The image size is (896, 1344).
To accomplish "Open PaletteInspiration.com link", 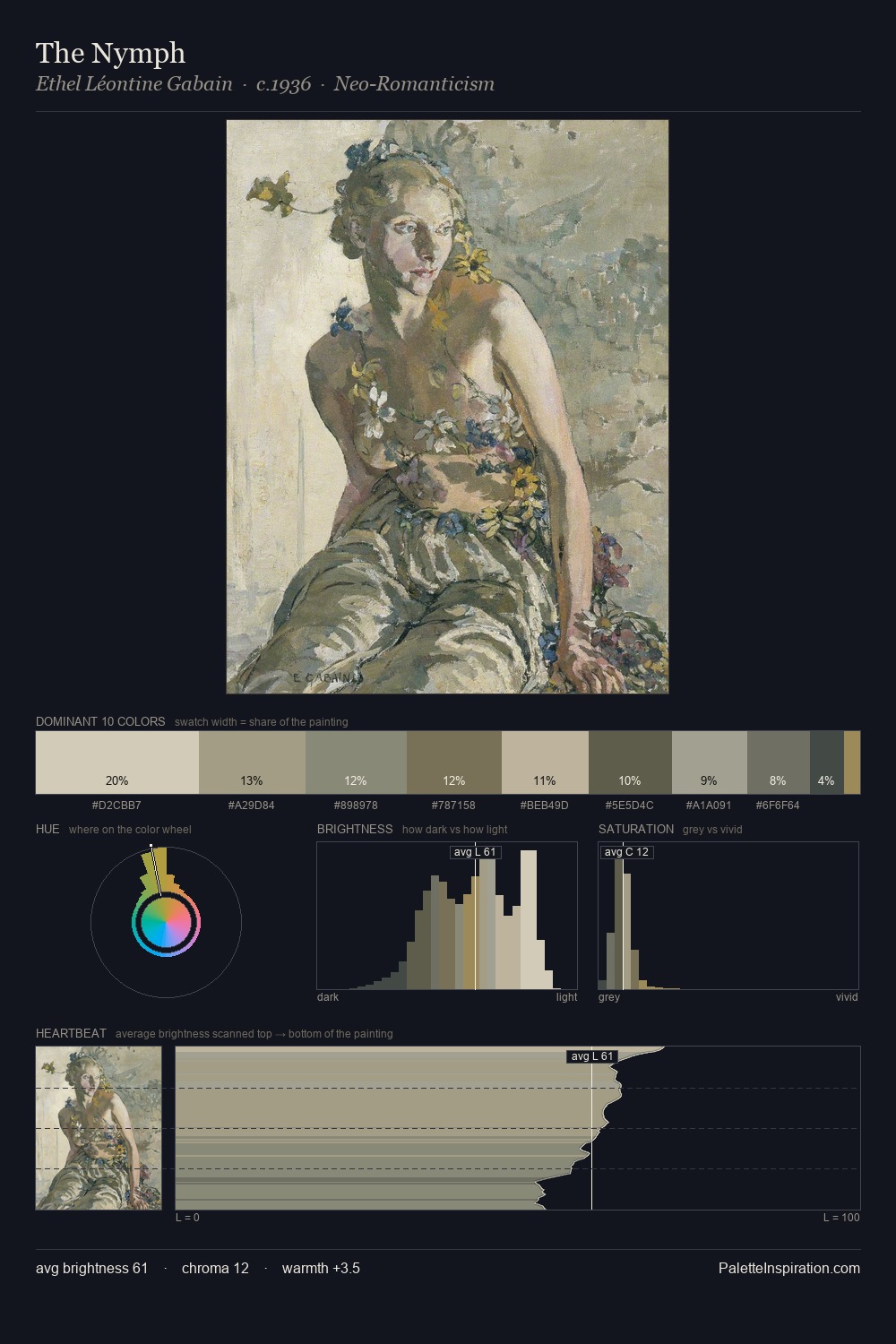I will (x=789, y=1268).
